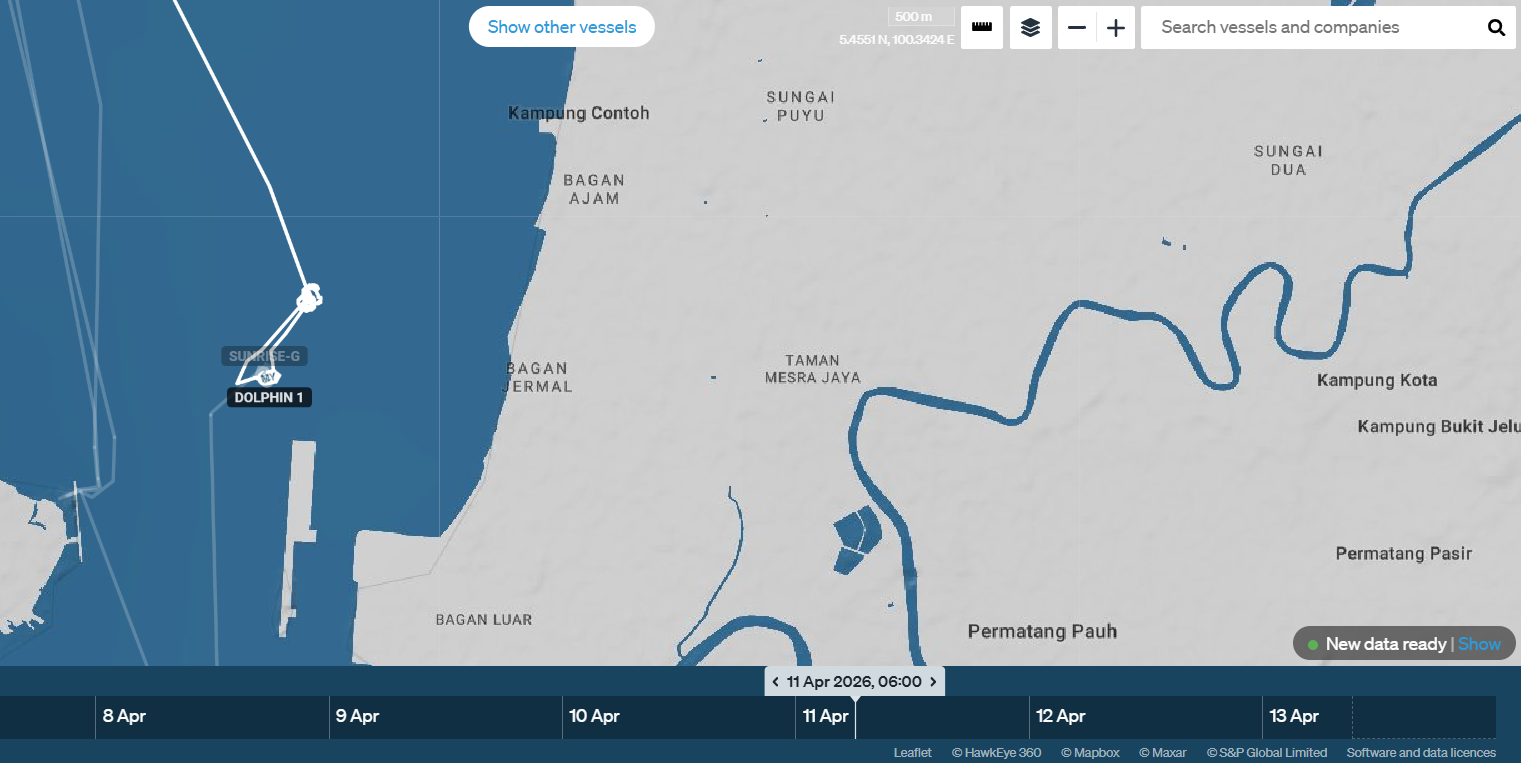Viewport: 1521px width, 763px height.
Task: Zoom out using the minus button
Action: [1077, 27]
